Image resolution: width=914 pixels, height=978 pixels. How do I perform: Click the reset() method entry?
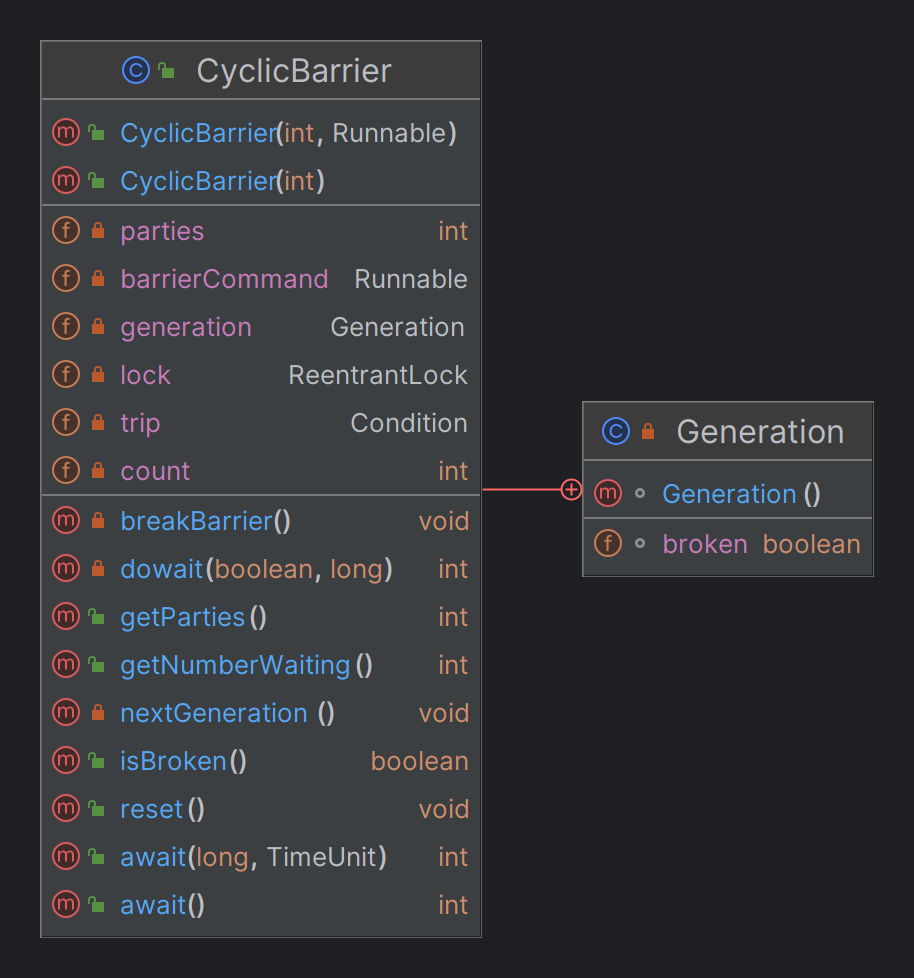(151, 808)
